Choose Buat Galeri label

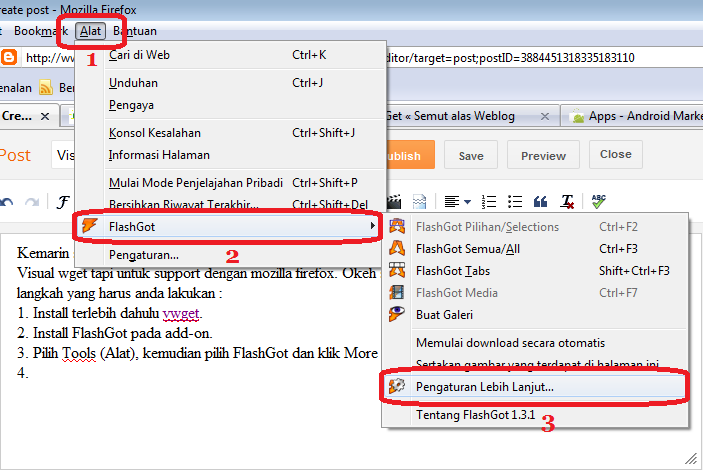click(x=444, y=315)
